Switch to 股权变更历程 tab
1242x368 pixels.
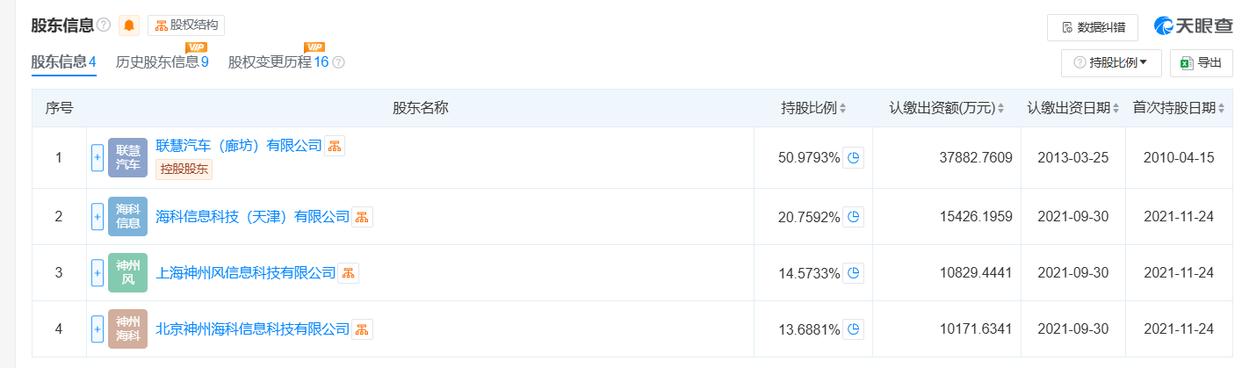(286, 62)
